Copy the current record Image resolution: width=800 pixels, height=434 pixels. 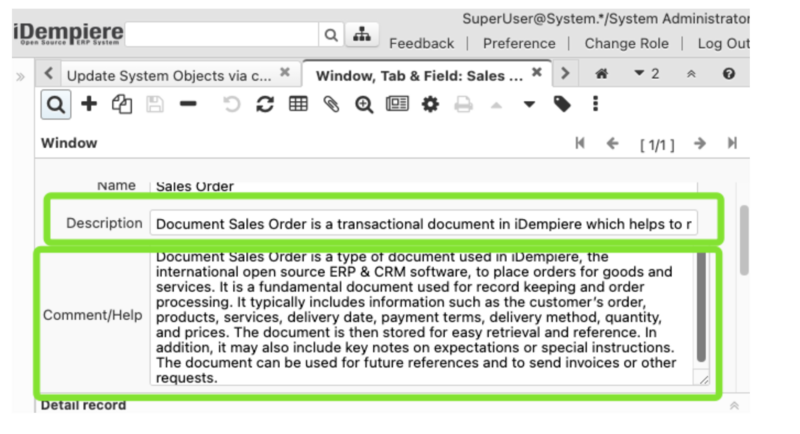click(121, 104)
